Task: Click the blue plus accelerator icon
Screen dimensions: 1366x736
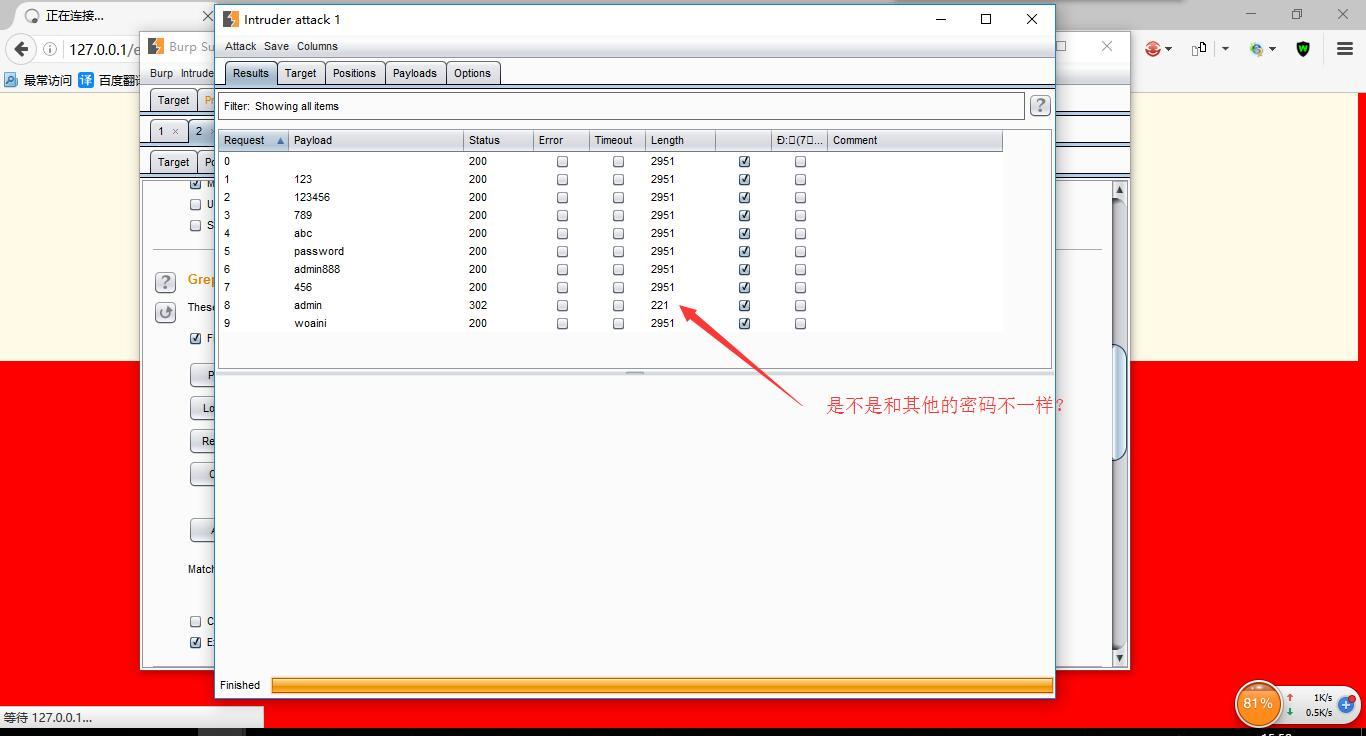Action: (1346, 705)
